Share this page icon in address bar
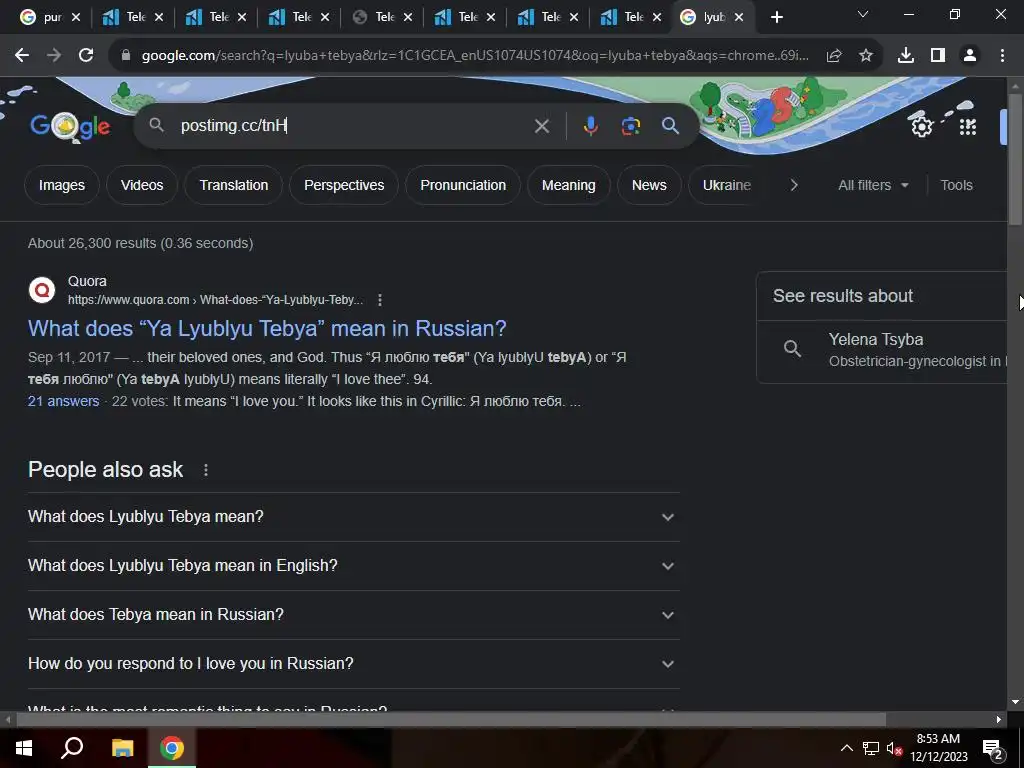1024x768 pixels. (834, 56)
